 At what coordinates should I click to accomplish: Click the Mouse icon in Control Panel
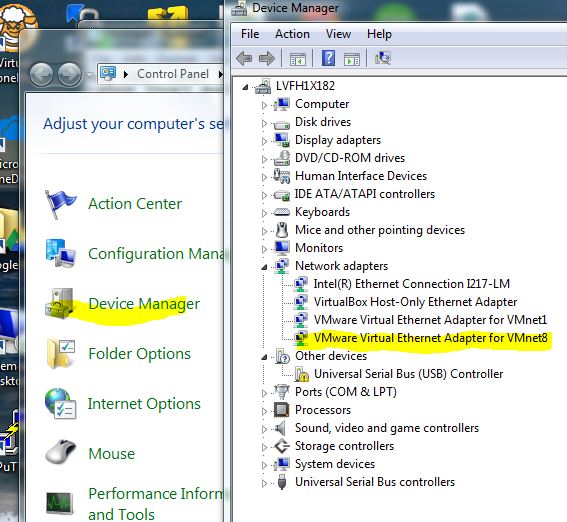[x=60, y=452]
